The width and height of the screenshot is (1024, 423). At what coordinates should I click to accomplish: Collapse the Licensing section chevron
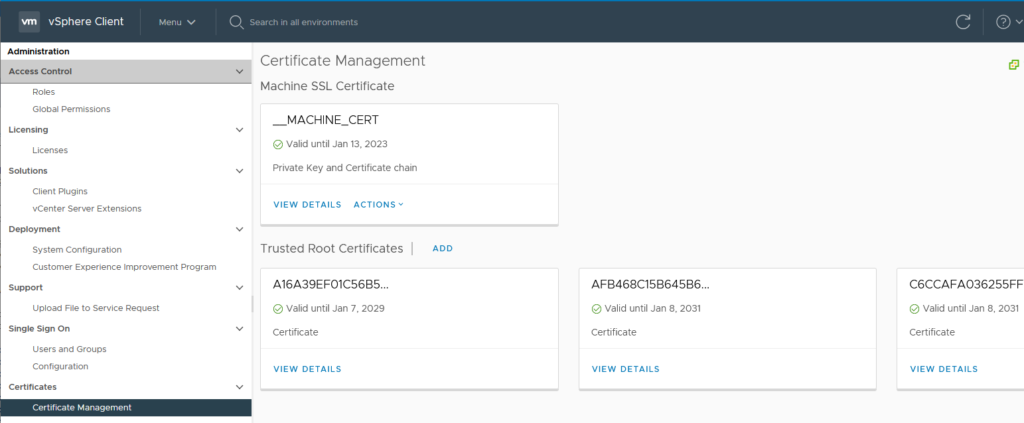click(x=239, y=130)
